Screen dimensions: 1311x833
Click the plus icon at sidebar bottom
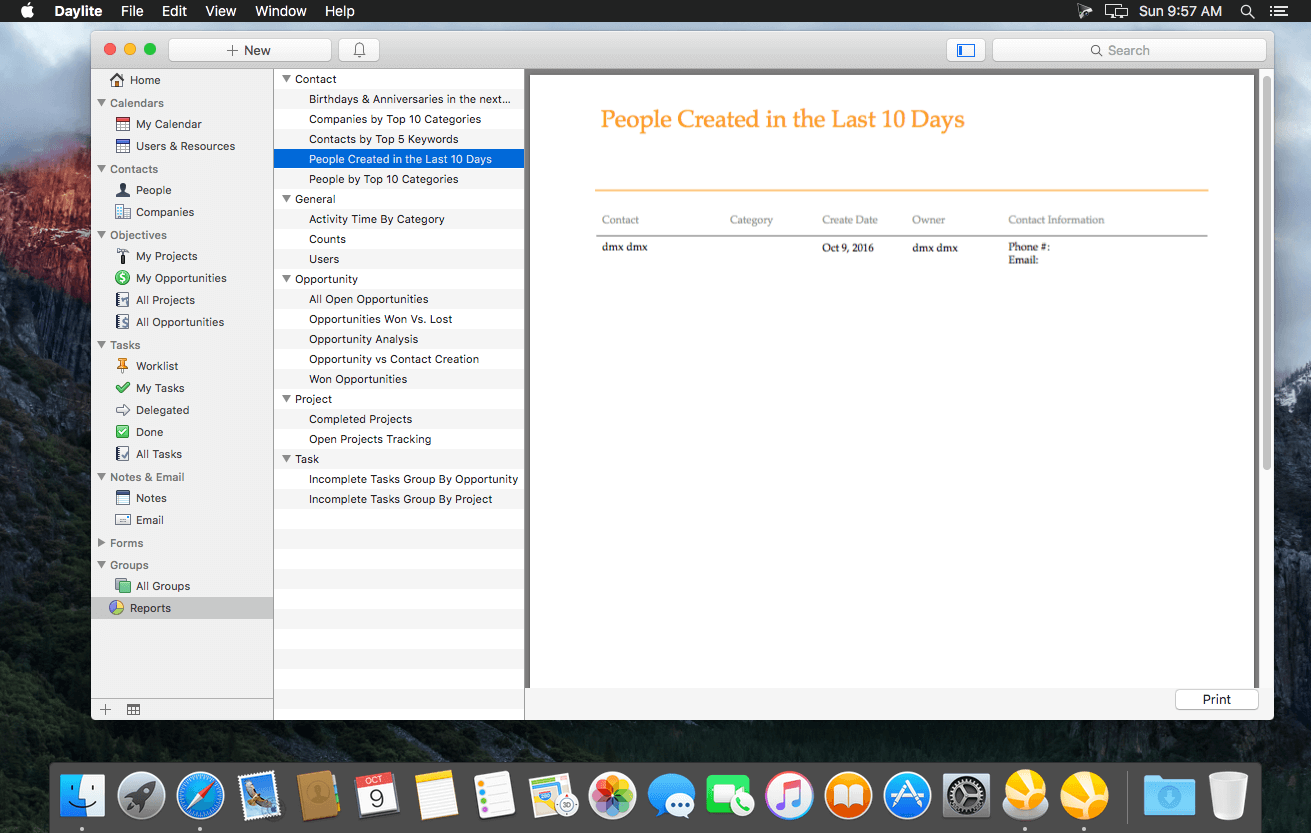106,710
